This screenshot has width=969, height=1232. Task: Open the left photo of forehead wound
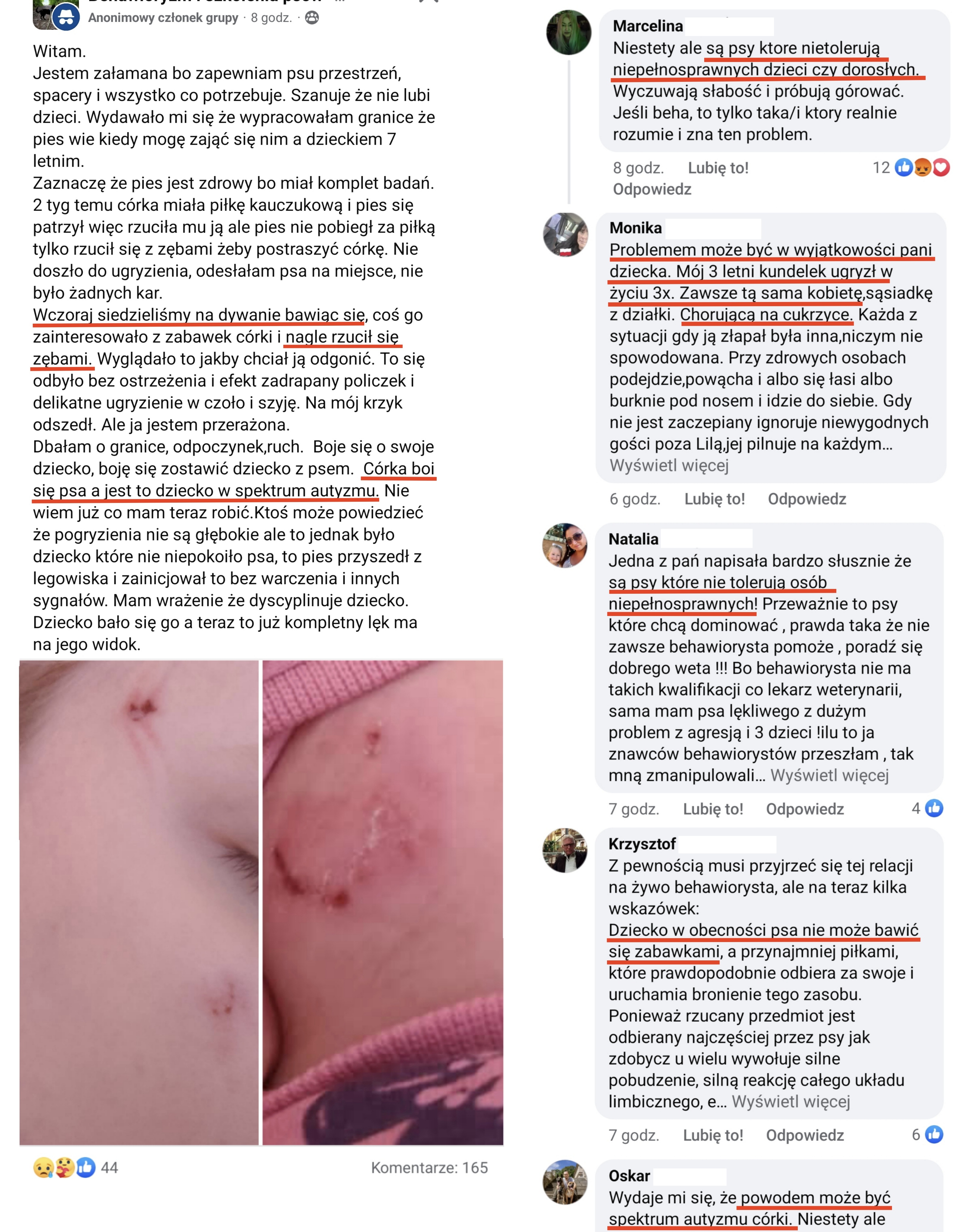tap(139, 902)
